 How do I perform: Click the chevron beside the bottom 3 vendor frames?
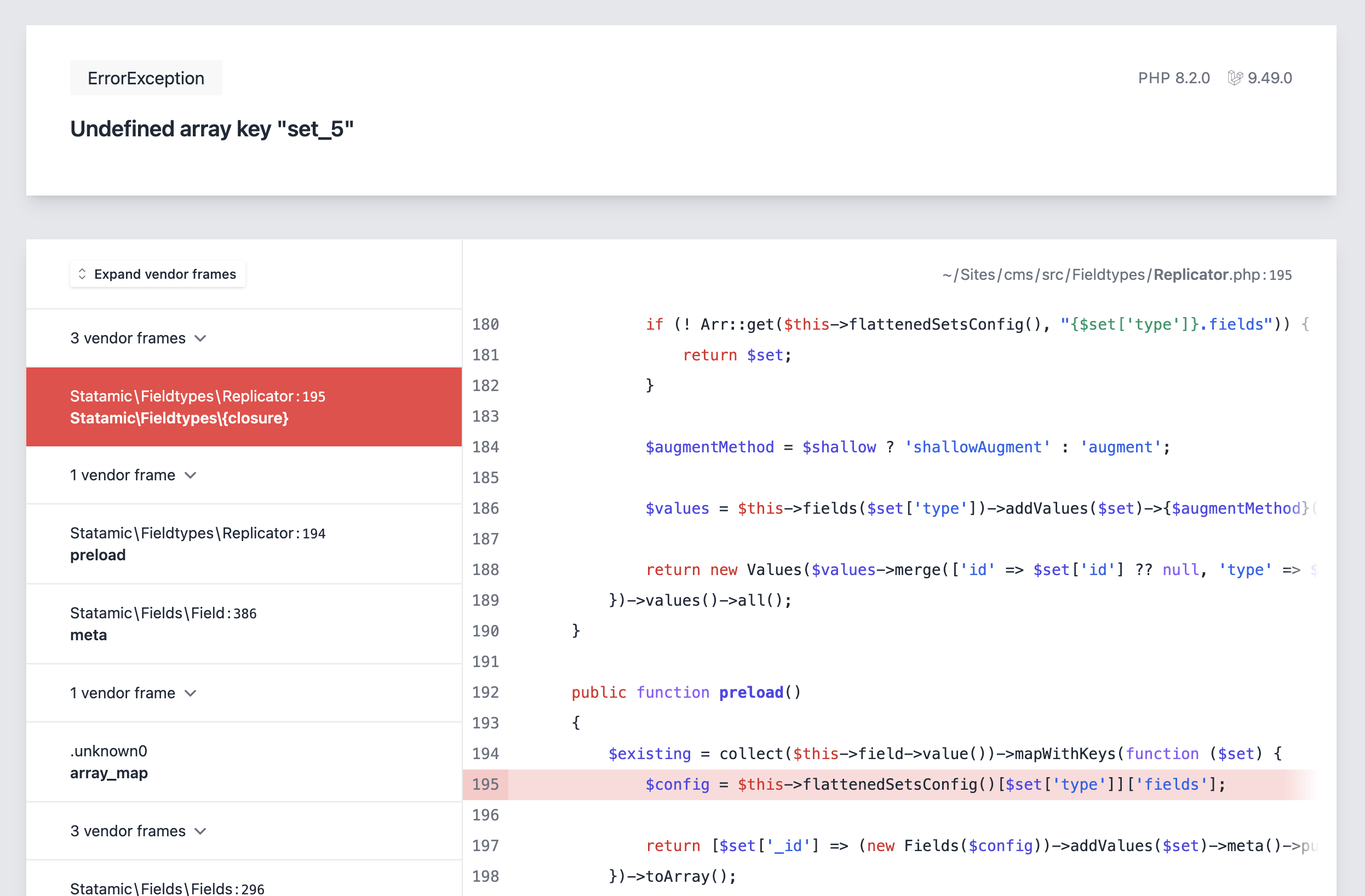point(200,831)
